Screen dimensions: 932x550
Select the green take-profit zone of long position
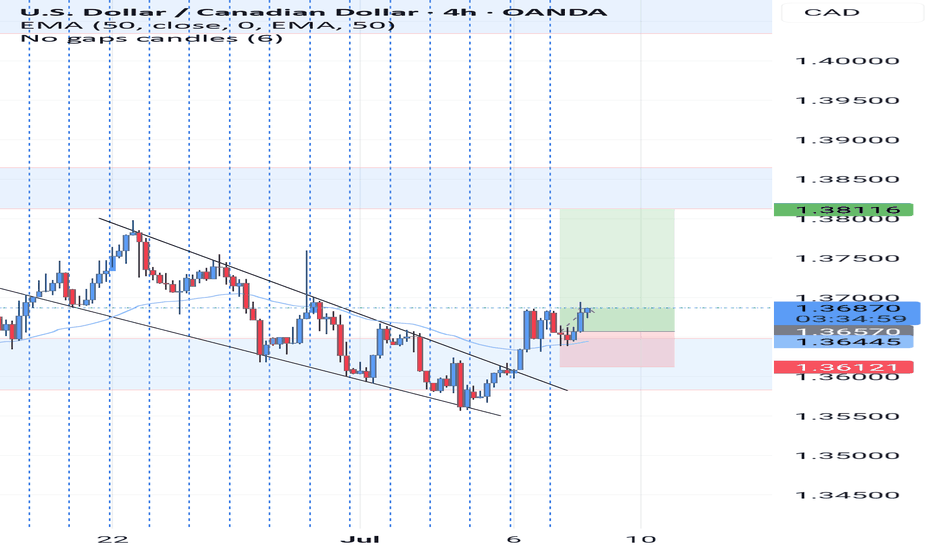[617, 270]
